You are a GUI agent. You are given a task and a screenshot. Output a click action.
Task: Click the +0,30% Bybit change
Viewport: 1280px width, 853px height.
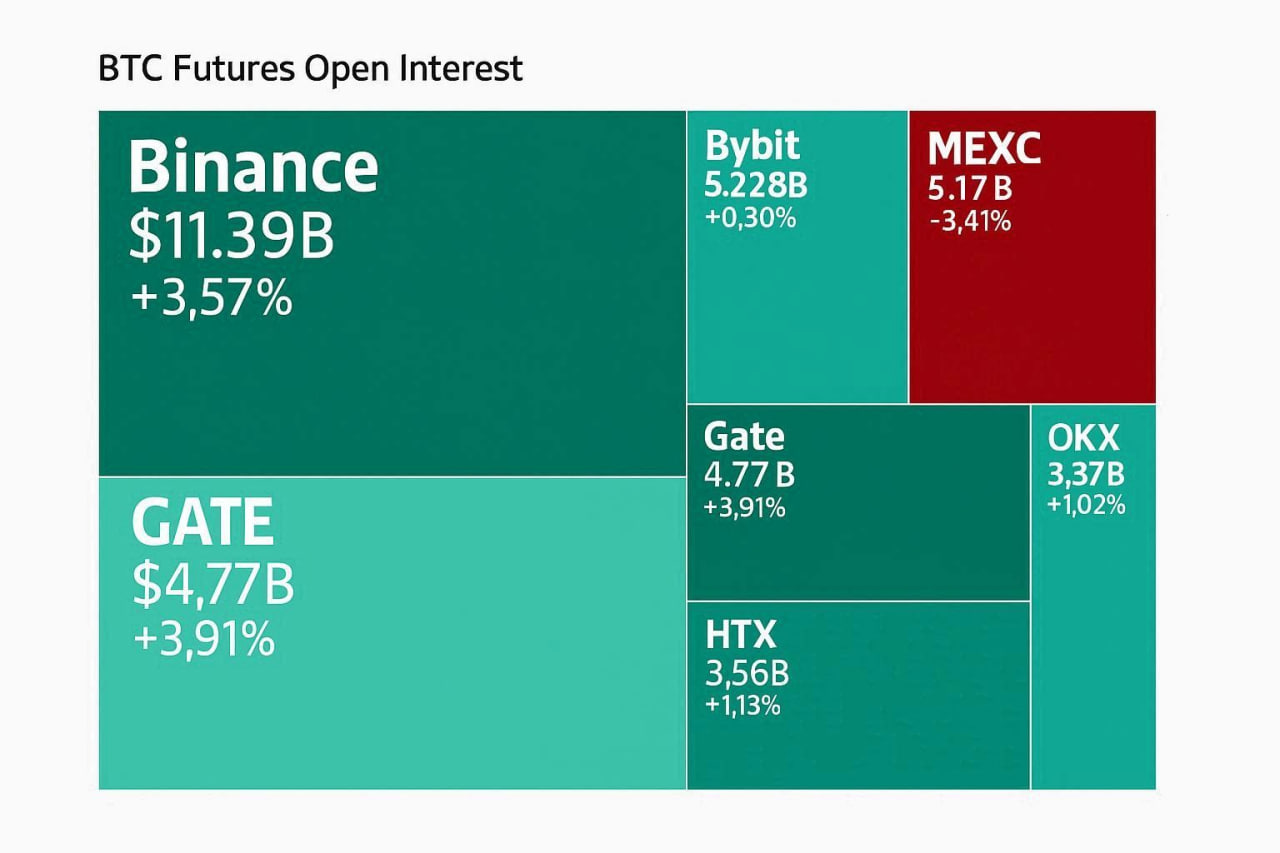click(x=750, y=217)
